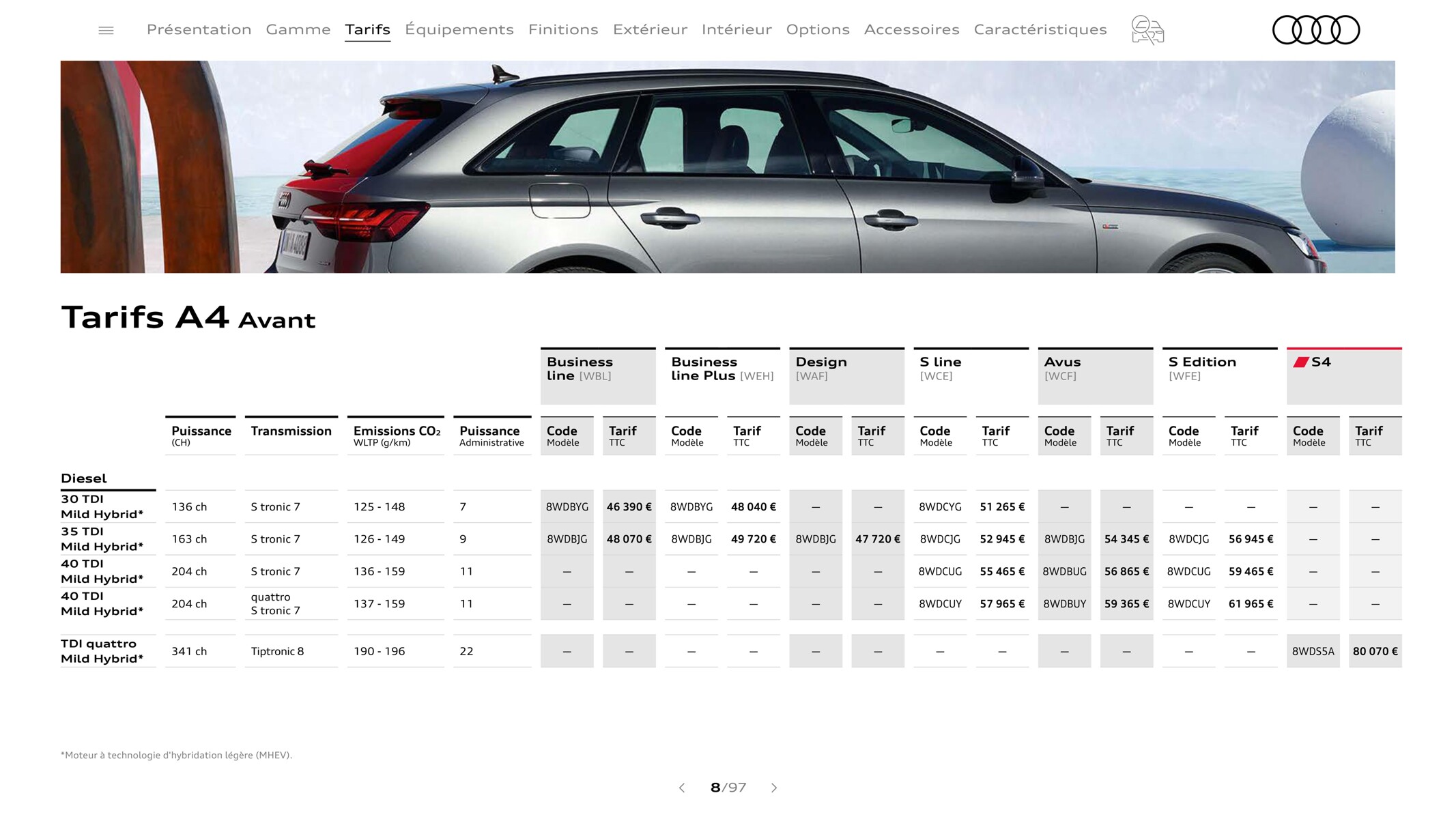Go to next page arrow

pyautogui.click(x=774, y=788)
